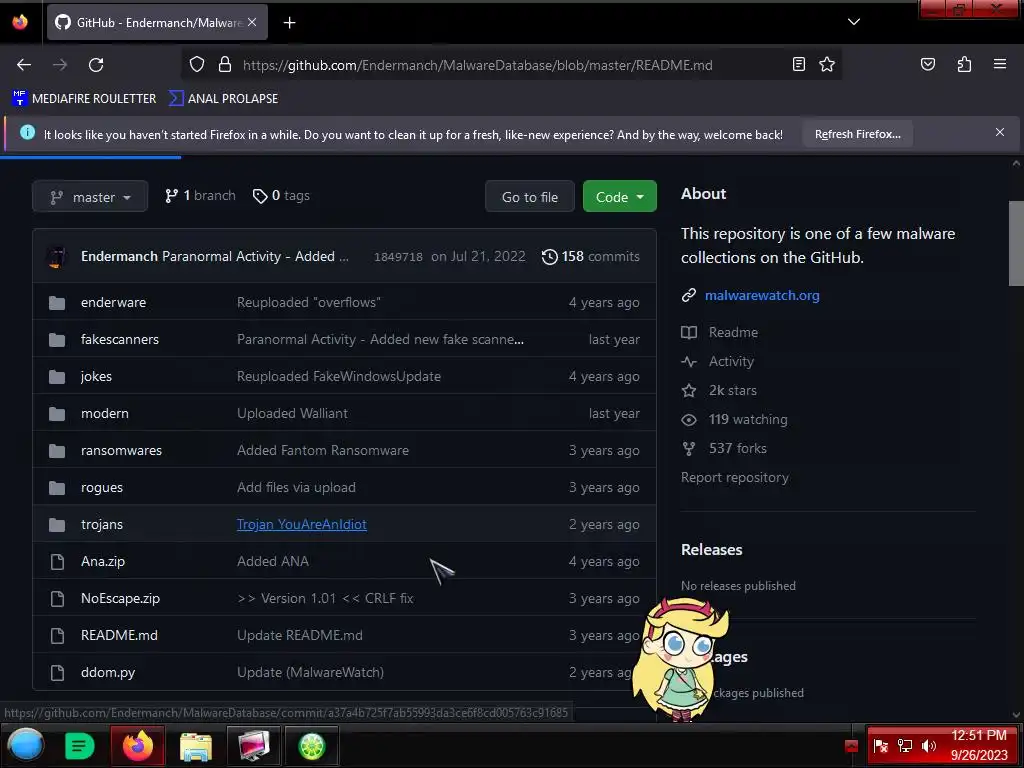
Task: Close the GitHub Endermanch tab
Action: tap(252, 22)
